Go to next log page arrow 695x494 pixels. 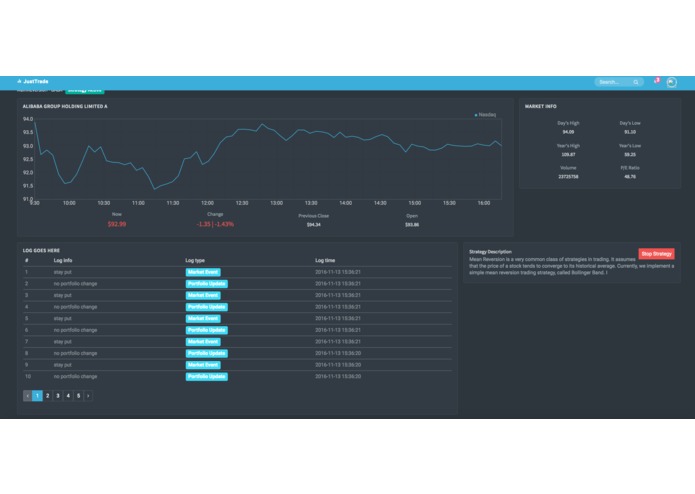pyautogui.click(x=88, y=396)
